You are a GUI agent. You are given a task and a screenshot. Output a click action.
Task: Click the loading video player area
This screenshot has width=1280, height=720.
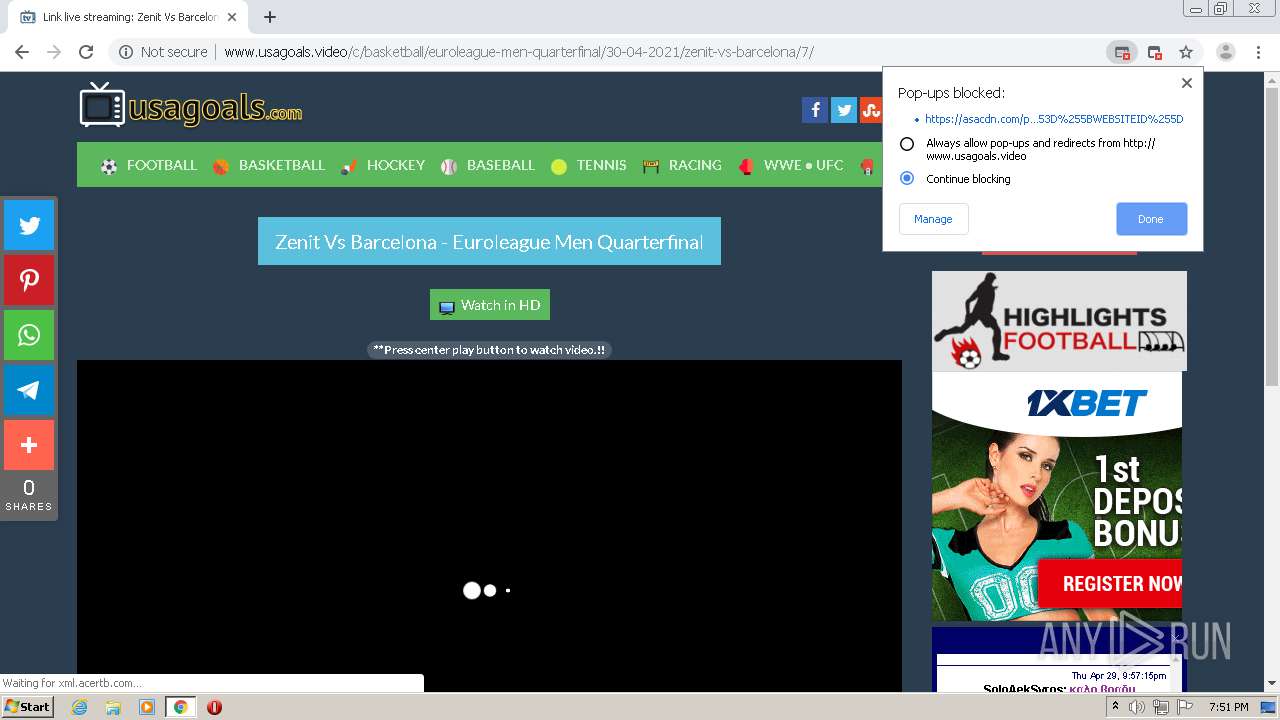(489, 525)
